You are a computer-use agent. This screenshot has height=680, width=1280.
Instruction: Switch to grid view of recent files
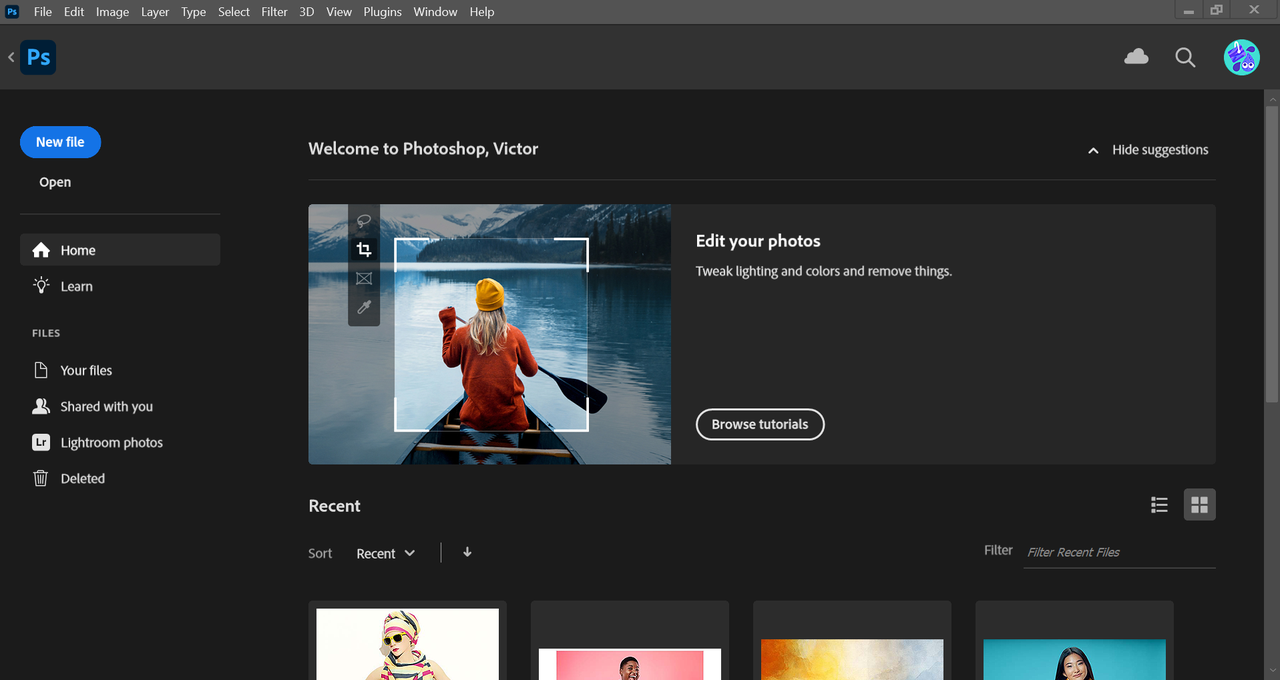point(1200,505)
